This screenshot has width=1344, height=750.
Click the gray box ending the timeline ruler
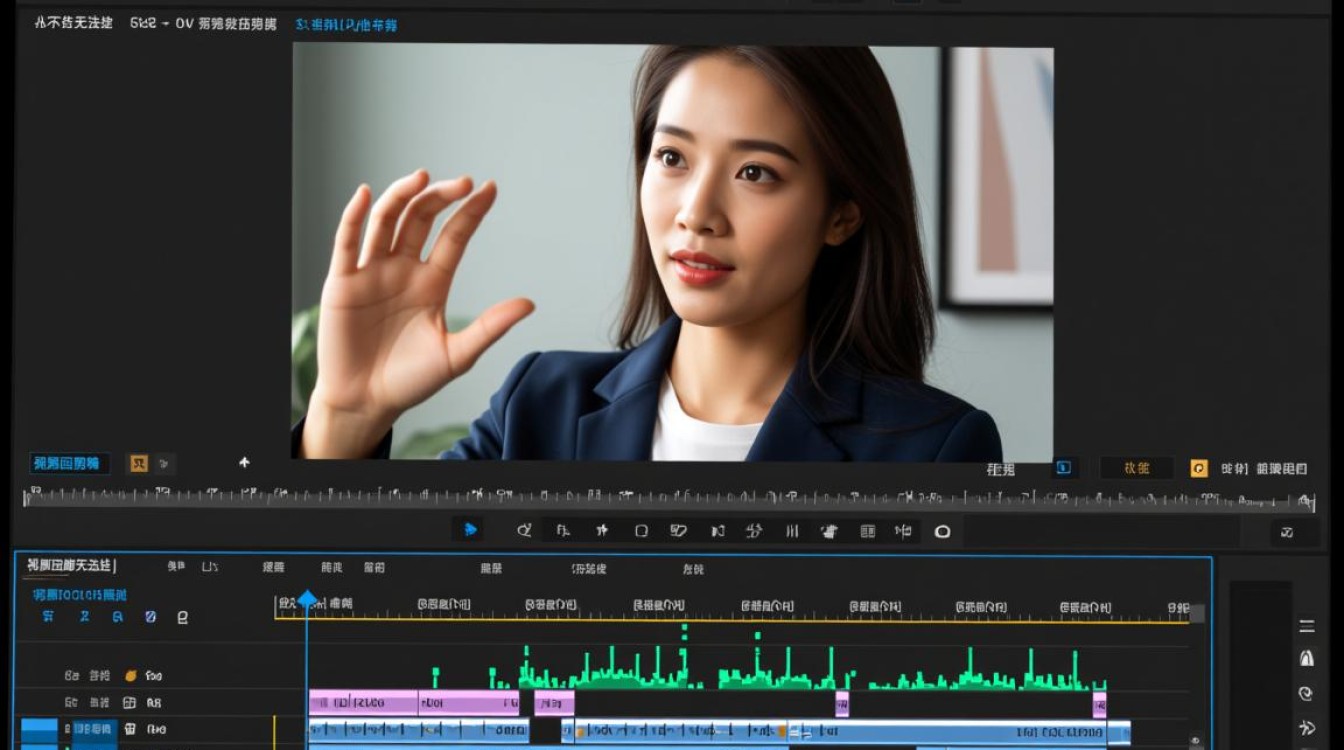click(x=1196, y=612)
